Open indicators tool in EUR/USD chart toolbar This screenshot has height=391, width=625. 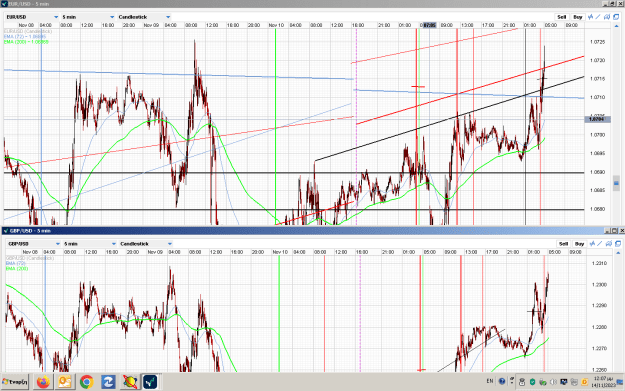(x=591, y=17)
